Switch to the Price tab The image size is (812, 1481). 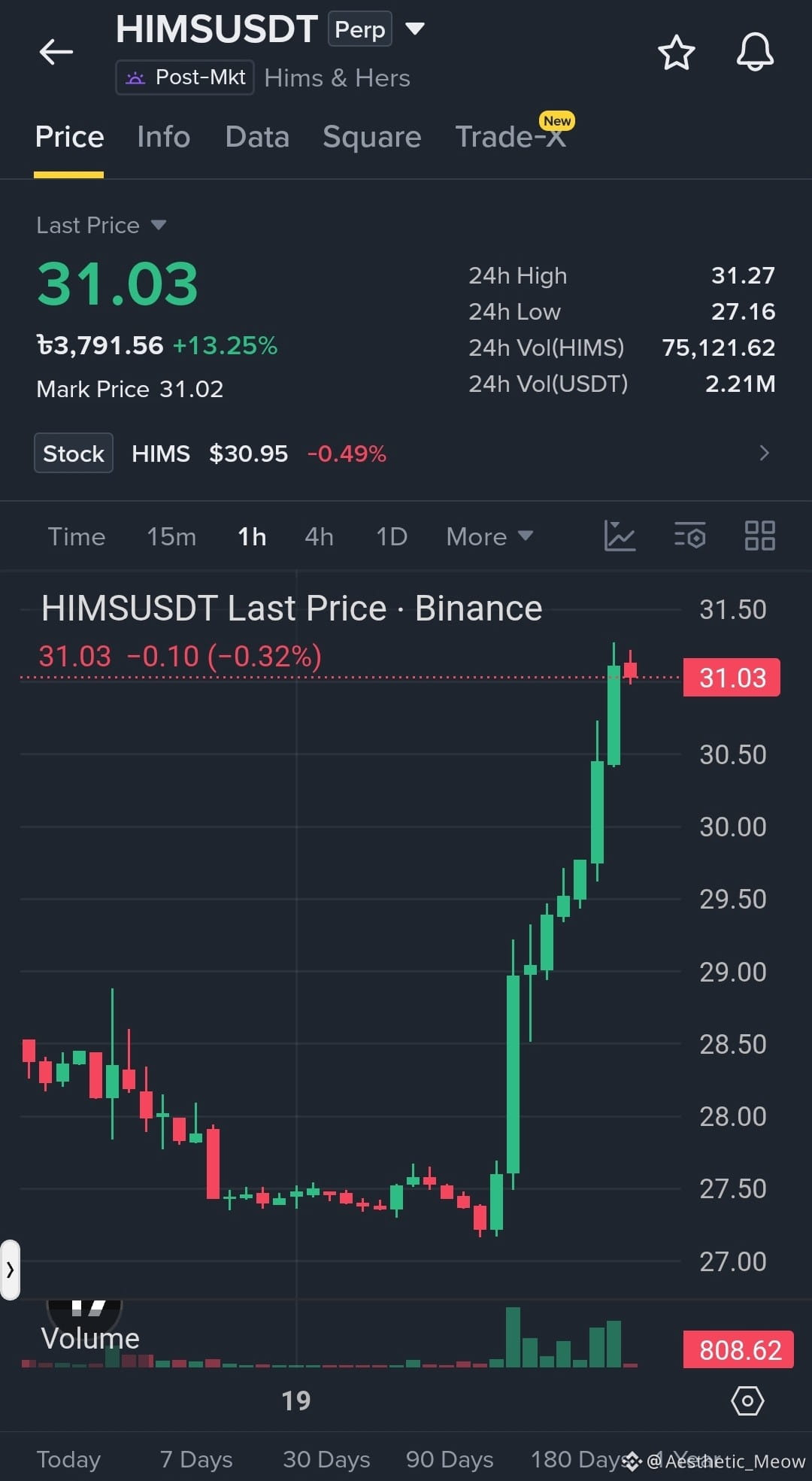pyautogui.click(x=69, y=137)
